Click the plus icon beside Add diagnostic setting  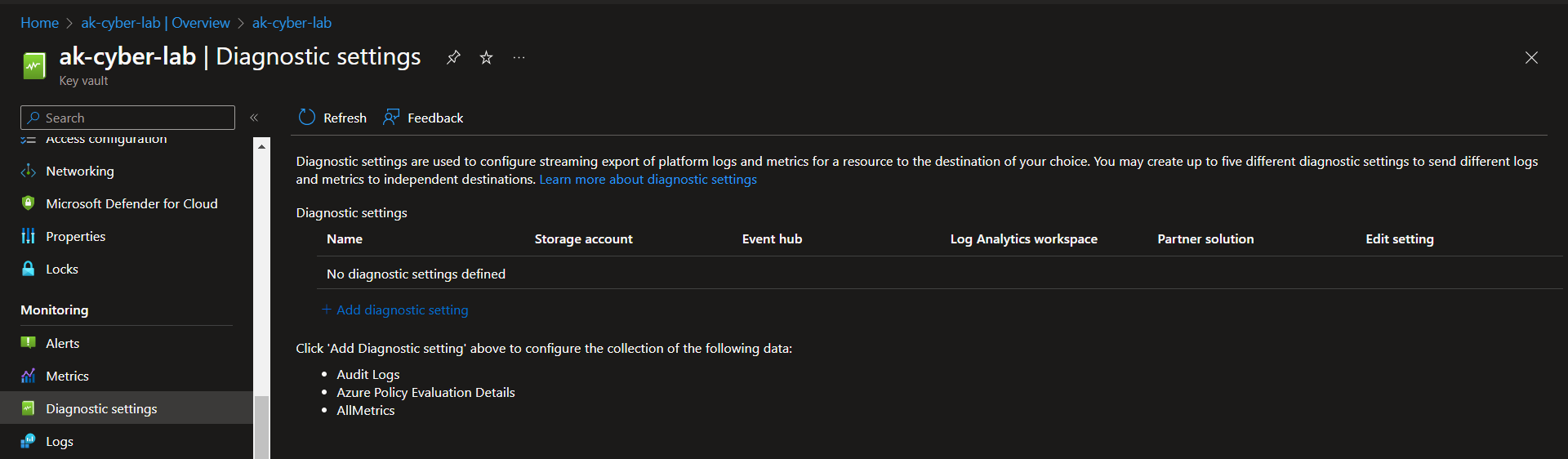[327, 310]
